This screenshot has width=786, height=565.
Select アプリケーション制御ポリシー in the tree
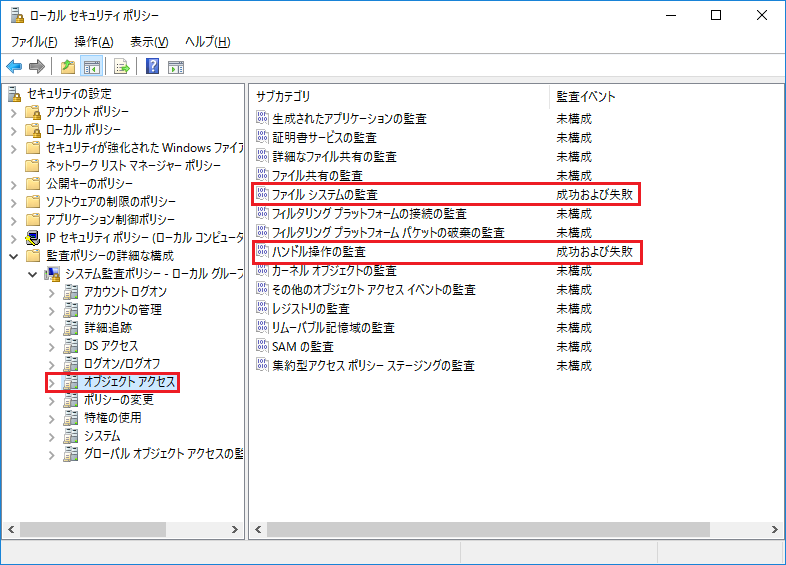point(110,220)
